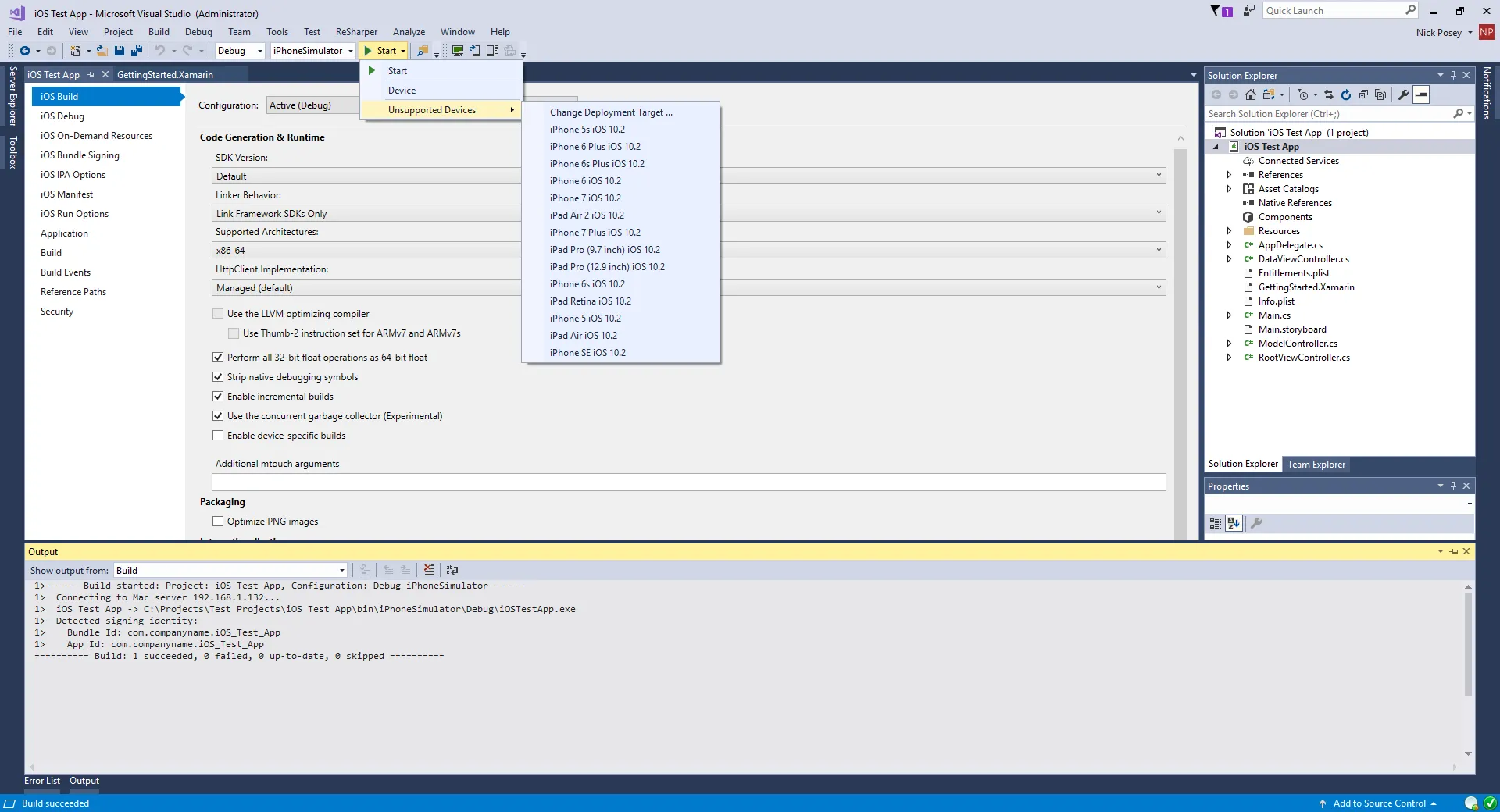Toggle Preview Selected Items icon
The height and width of the screenshot is (812, 1500).
point(1422,94)
